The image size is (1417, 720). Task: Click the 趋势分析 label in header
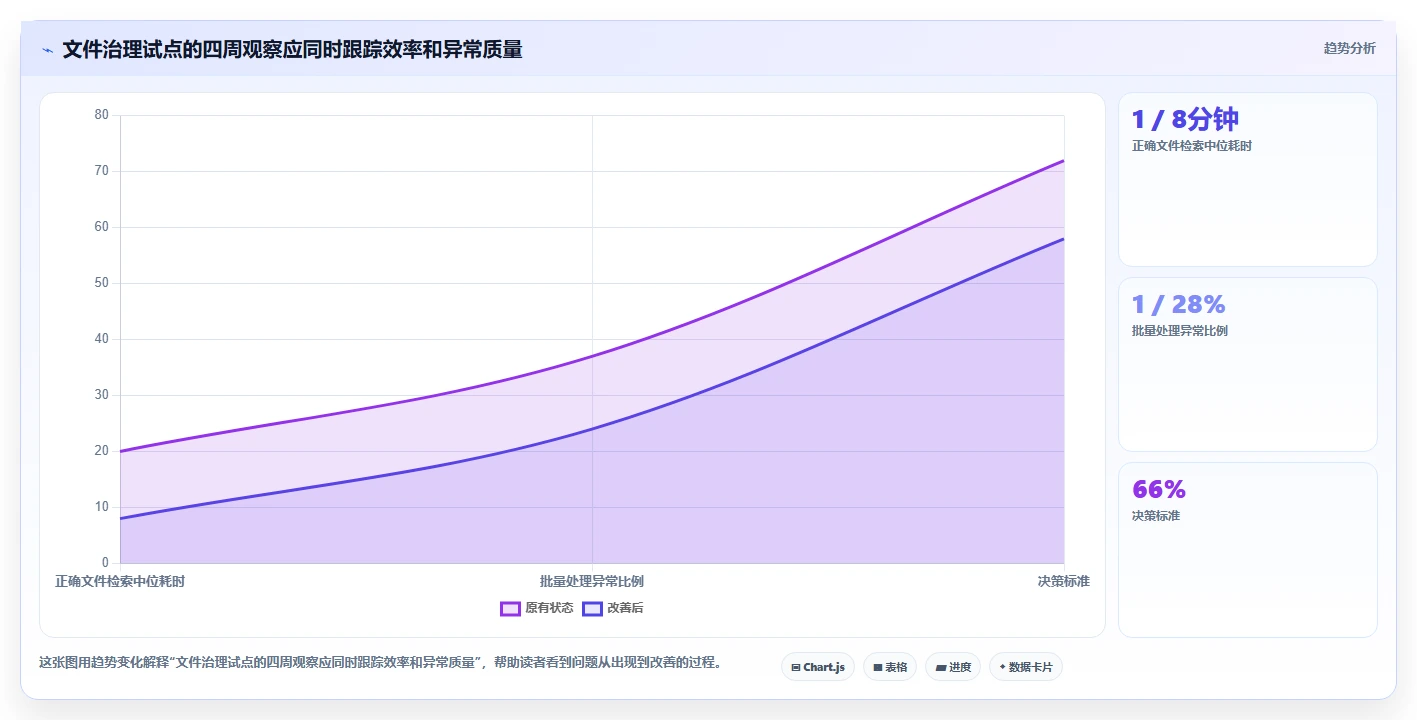(1349, 48)
